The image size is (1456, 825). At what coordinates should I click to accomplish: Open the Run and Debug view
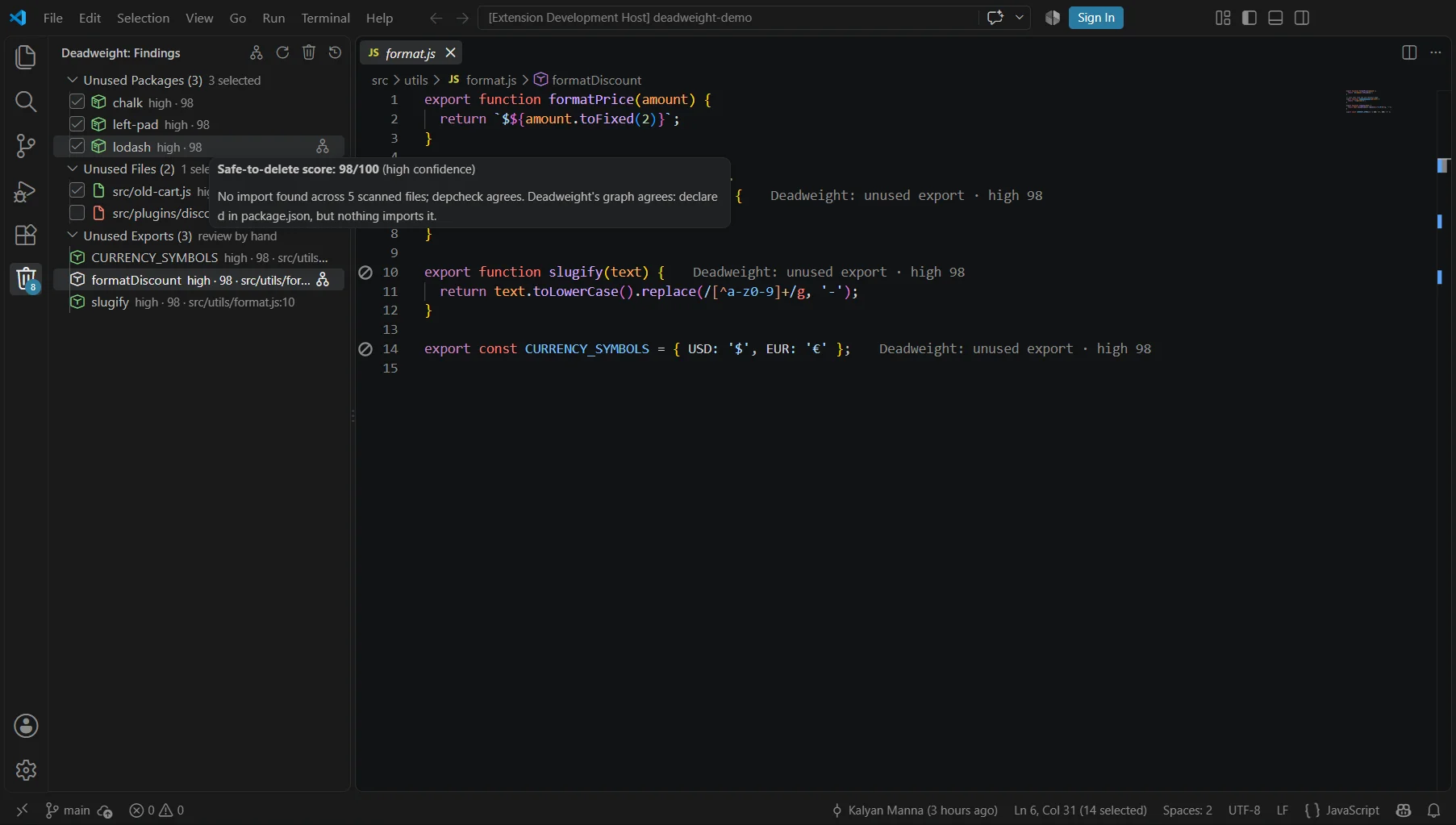pos(26,191)
